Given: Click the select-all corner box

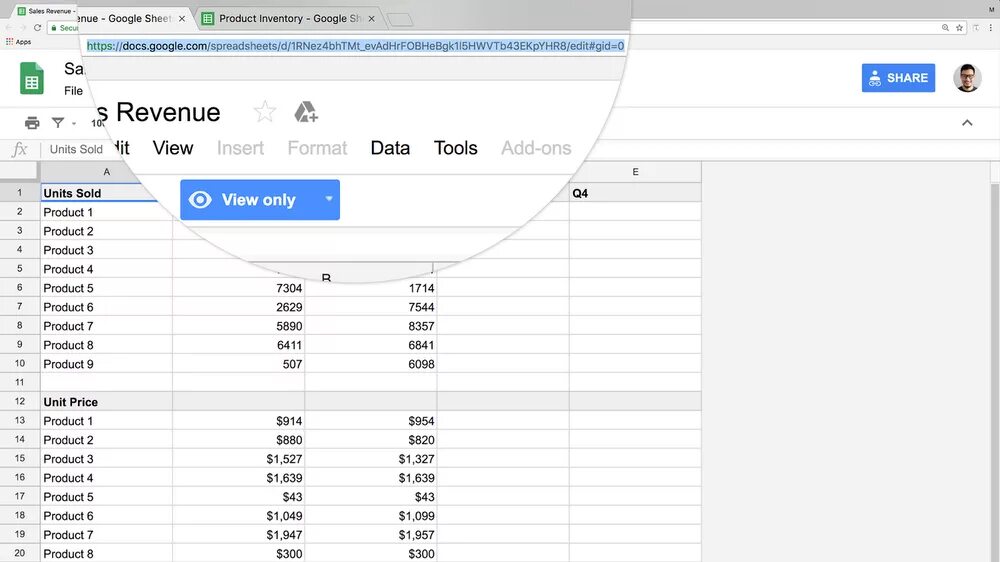Looking at the screenshot, I should 20,172.
